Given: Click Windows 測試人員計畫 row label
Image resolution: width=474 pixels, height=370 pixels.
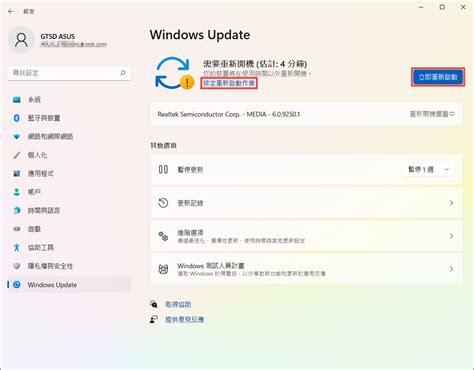Looking at the screenshot, I should pos(211,266).
